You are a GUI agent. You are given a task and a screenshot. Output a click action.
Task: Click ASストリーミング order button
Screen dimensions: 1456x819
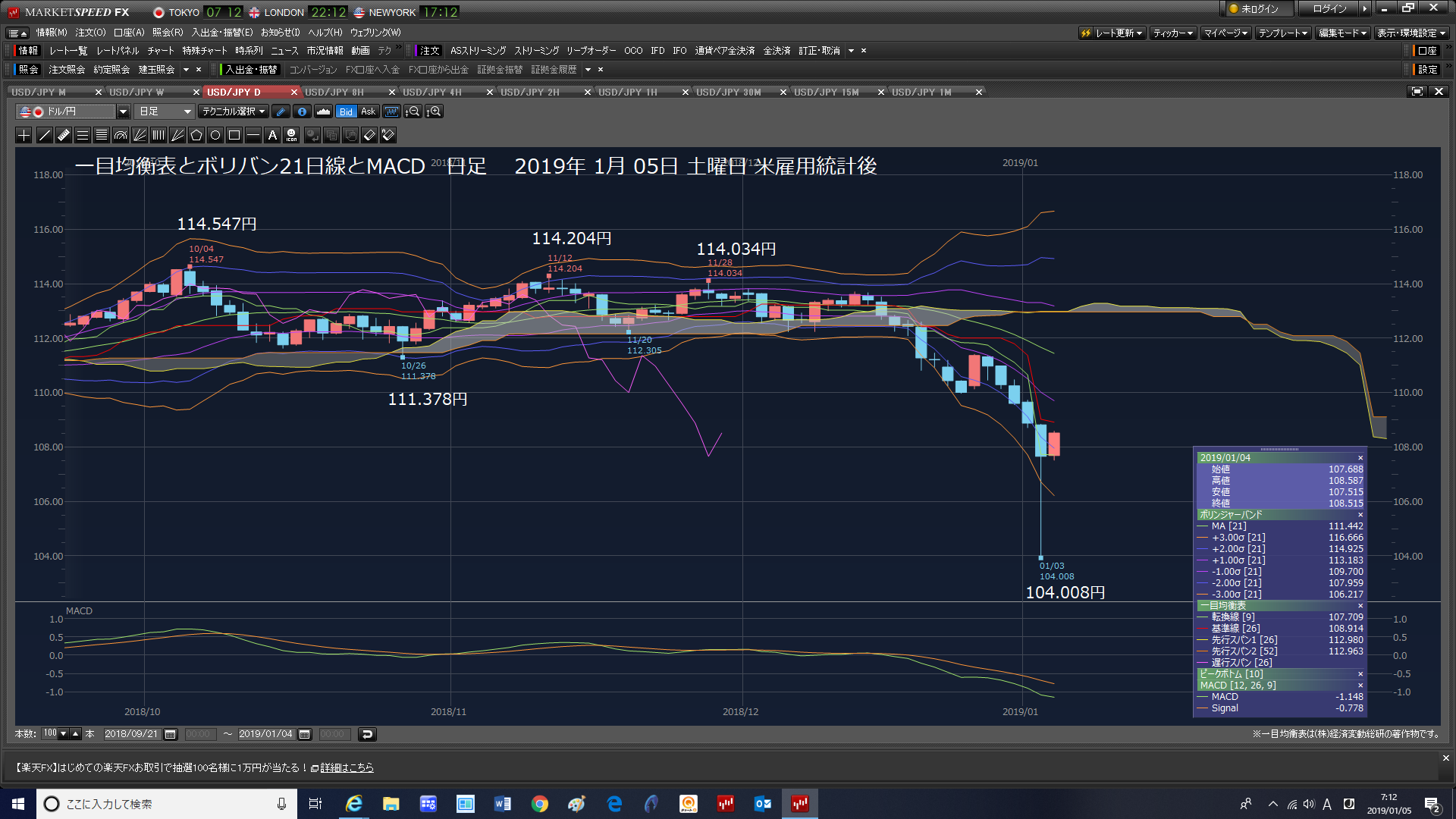[478, 51]
